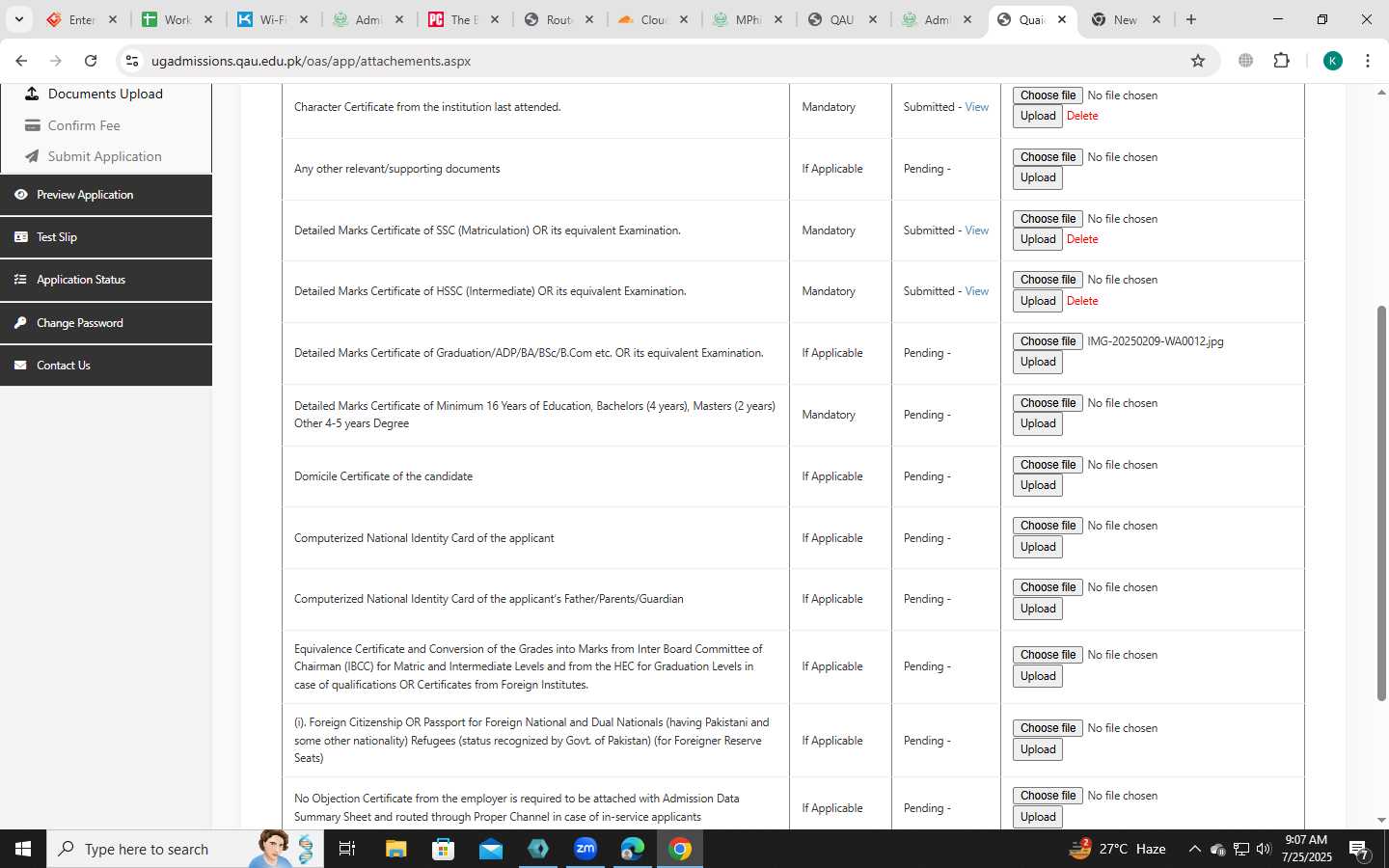Screen dimensions: 1389x868
Task: Bookmark this page with star icon
Action: click(x=1198, y=61)
